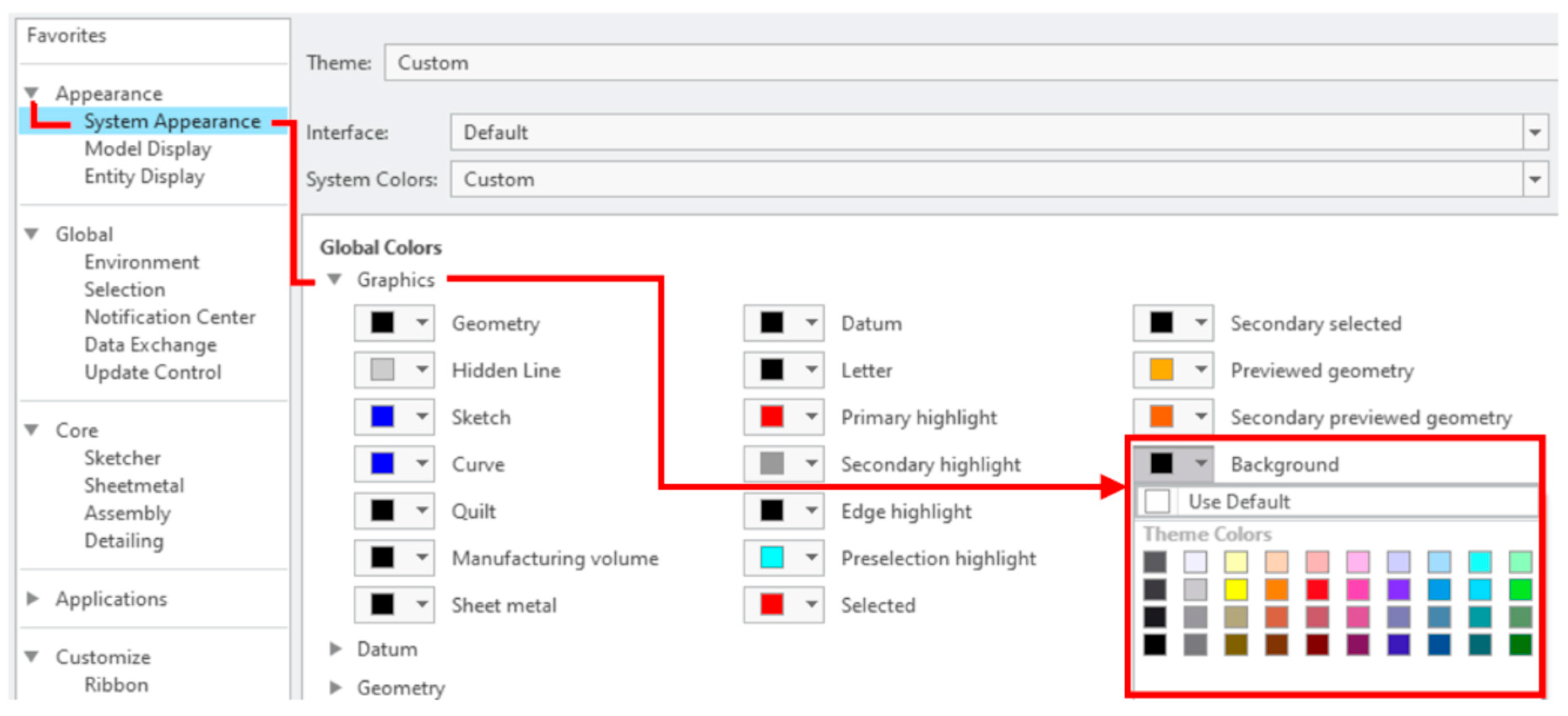Select the pure black bottom-left swatch

1155,644
